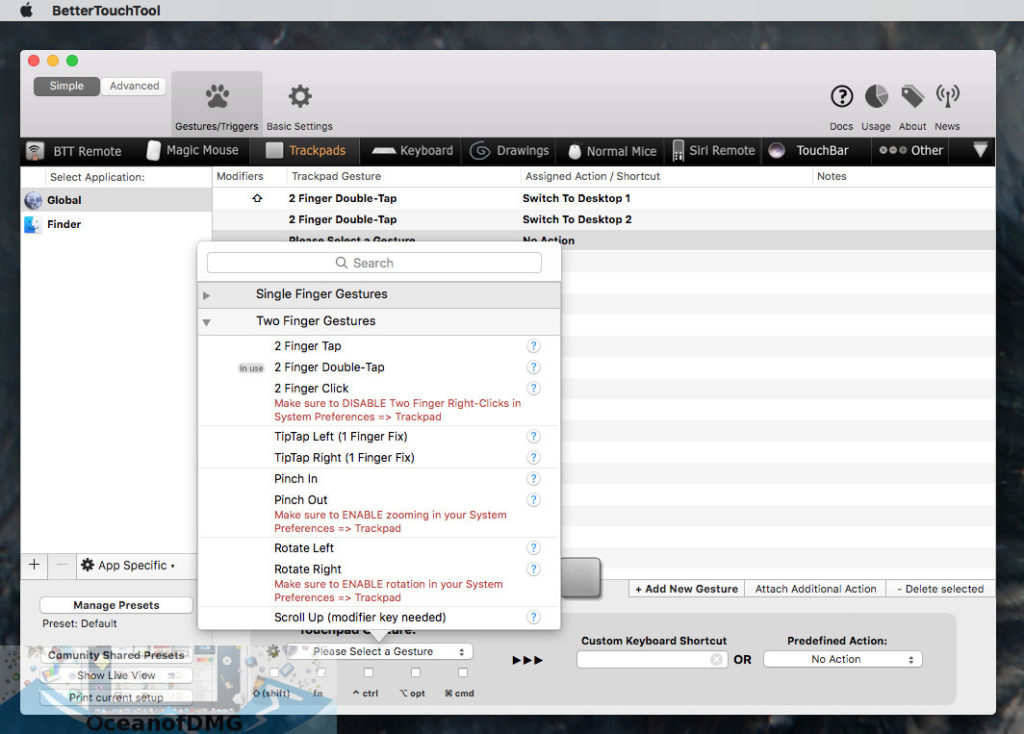Collapse Two Finger Gestures group
The height and width of the screenshot is (734, 1024).
206,323
